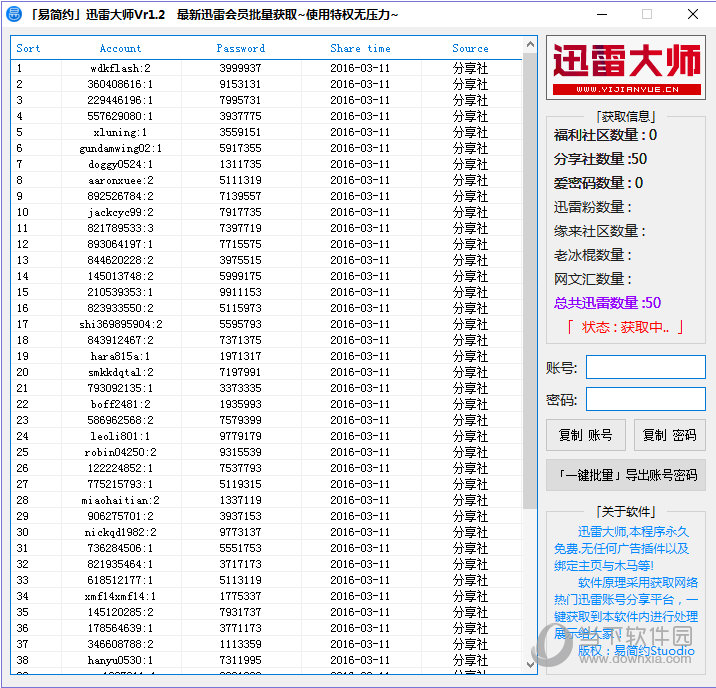Click password 7397719
The width and height of the screenshot is (716, 688).
pyautogui.click(x=240, y=228)
